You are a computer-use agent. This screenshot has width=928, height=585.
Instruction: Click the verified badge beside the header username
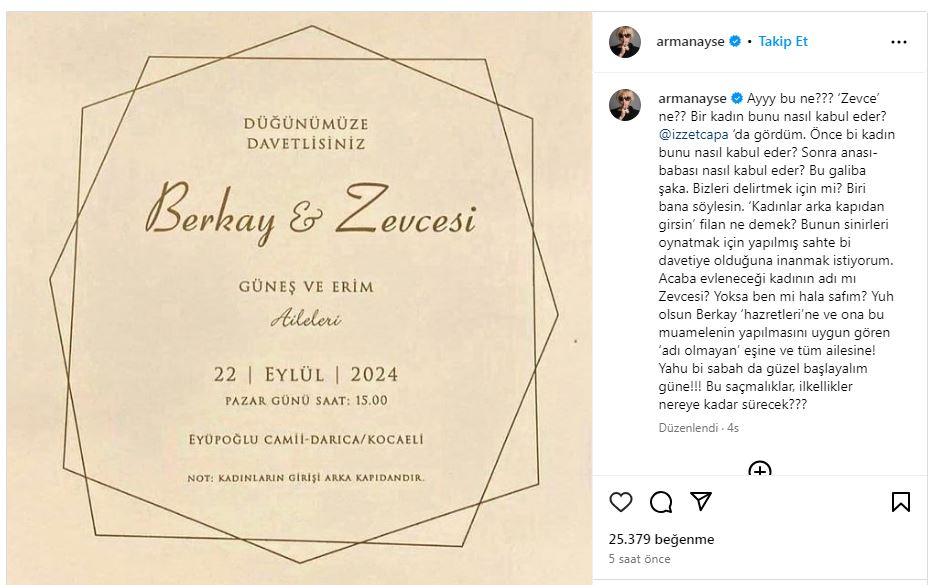coord(735,41)
